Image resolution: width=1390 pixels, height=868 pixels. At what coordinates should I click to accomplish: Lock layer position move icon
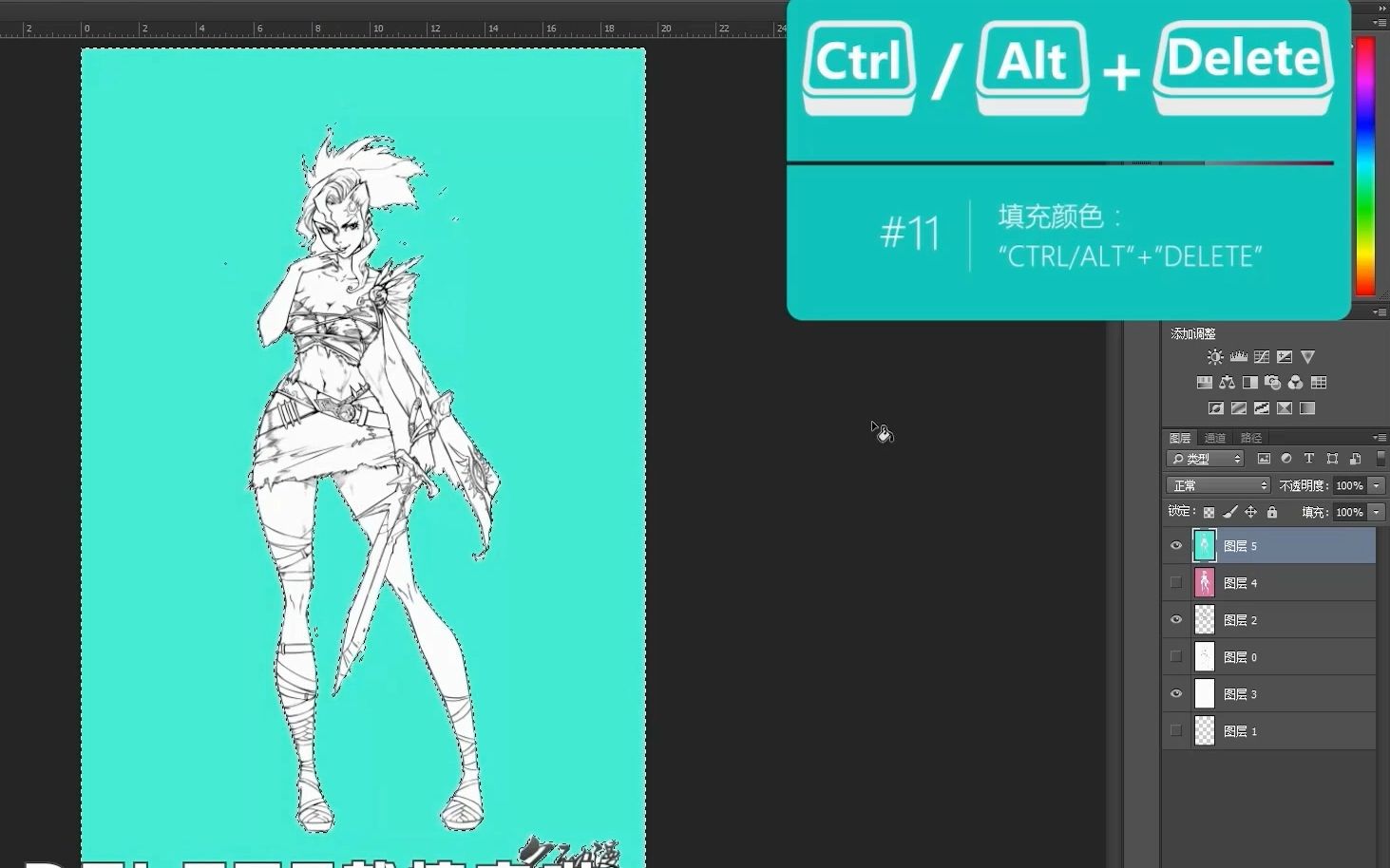1251,513
